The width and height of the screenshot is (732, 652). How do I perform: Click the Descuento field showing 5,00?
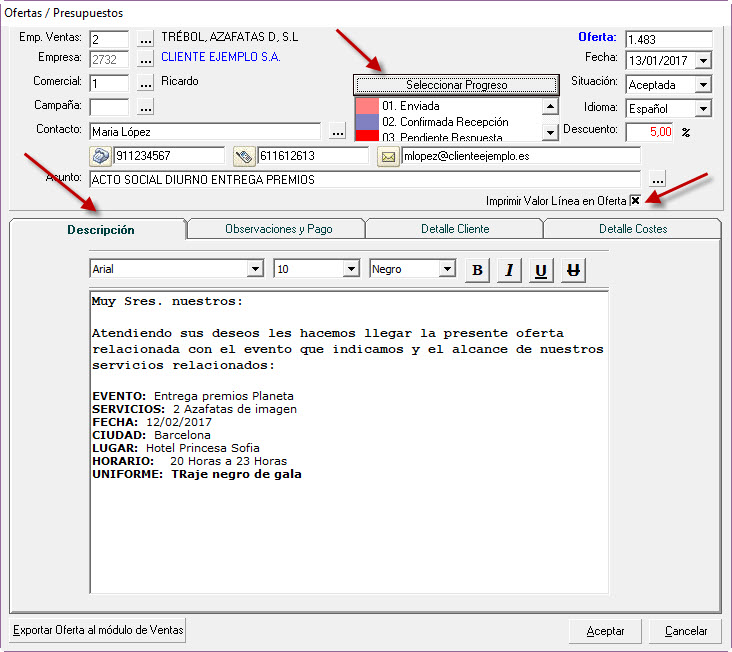[650, 132]
